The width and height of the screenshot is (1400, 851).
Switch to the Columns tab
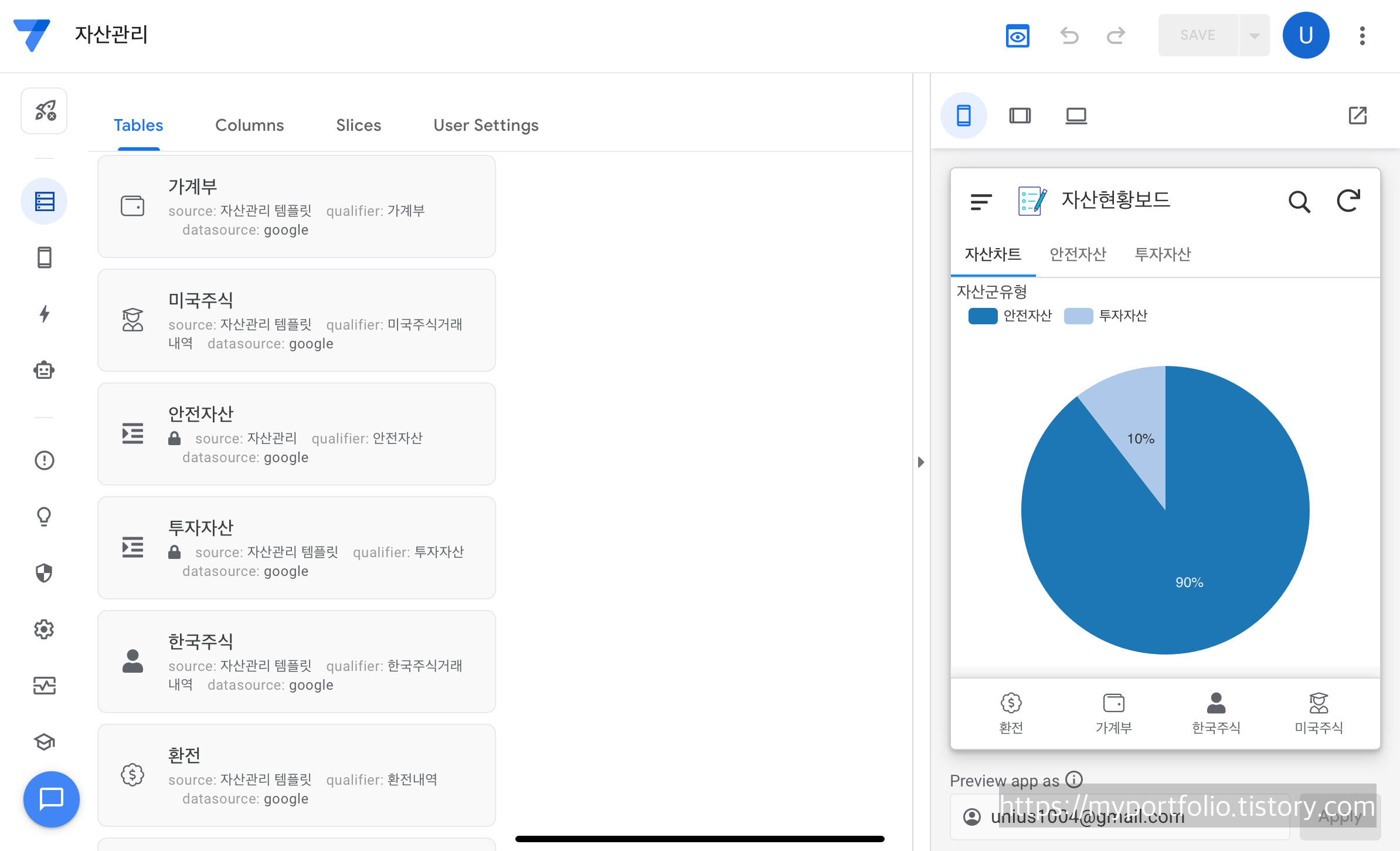(249, 125)
